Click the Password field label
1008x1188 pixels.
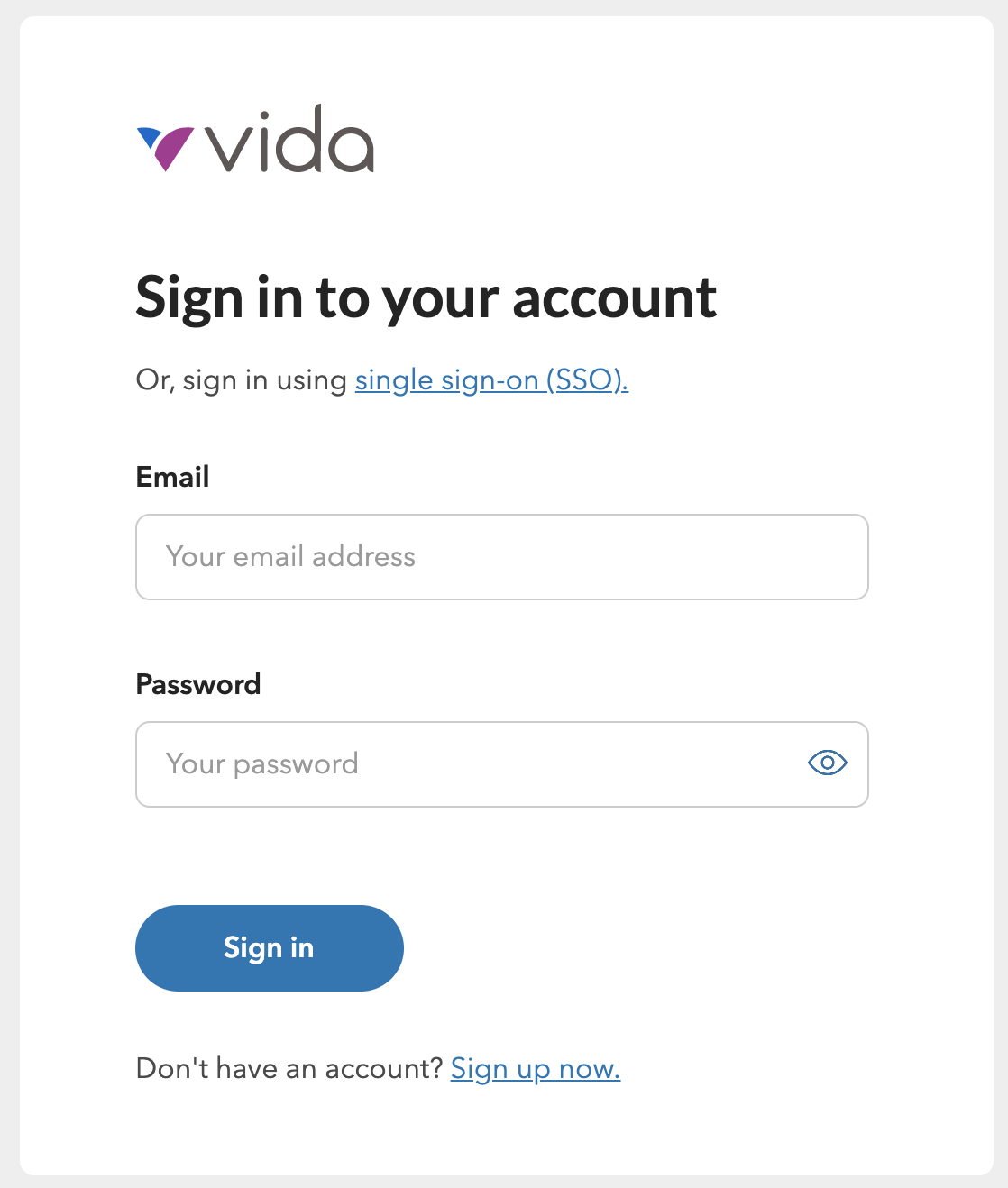(197, 684)
